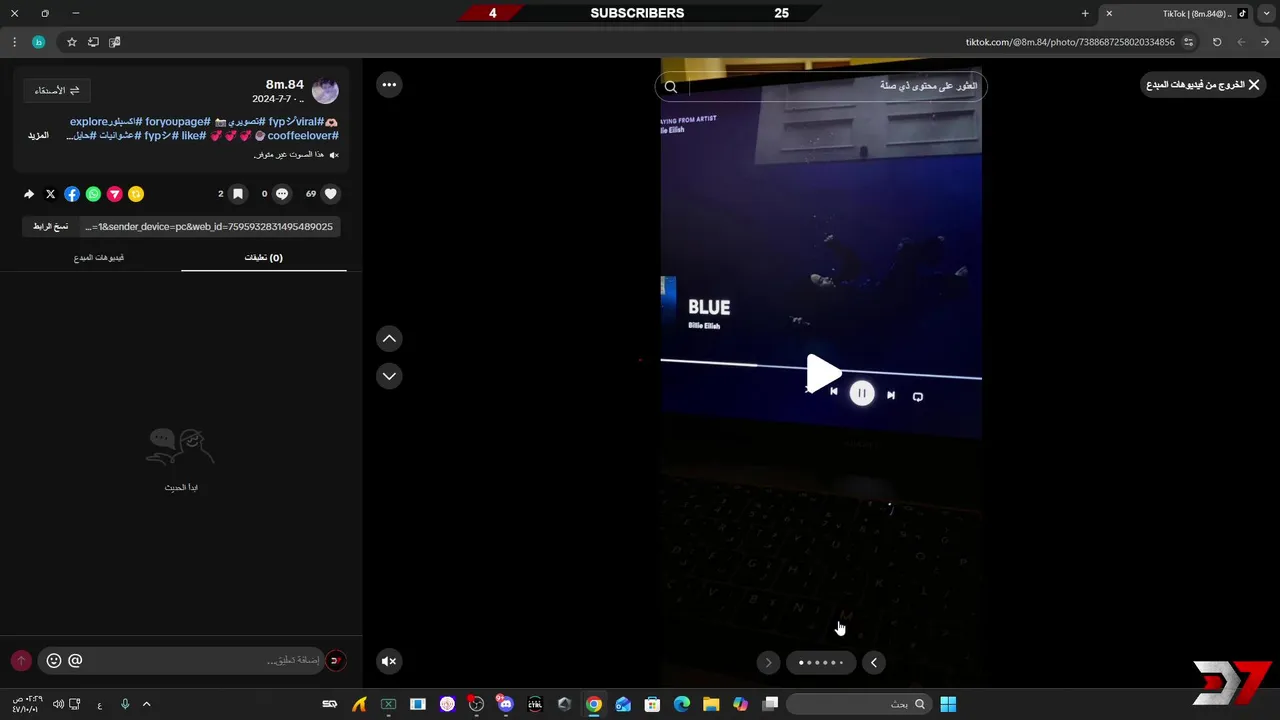Copy link with نسخ الرابط button
The height and width of the screenshot is (720, 1280).
click(51, 227)
